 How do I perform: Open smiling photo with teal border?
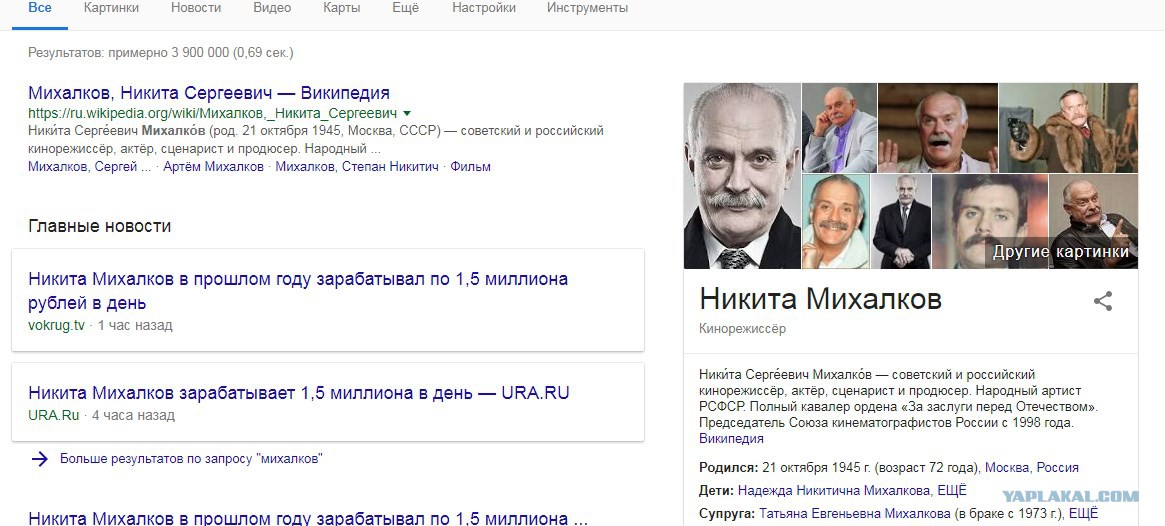[836, 221]
